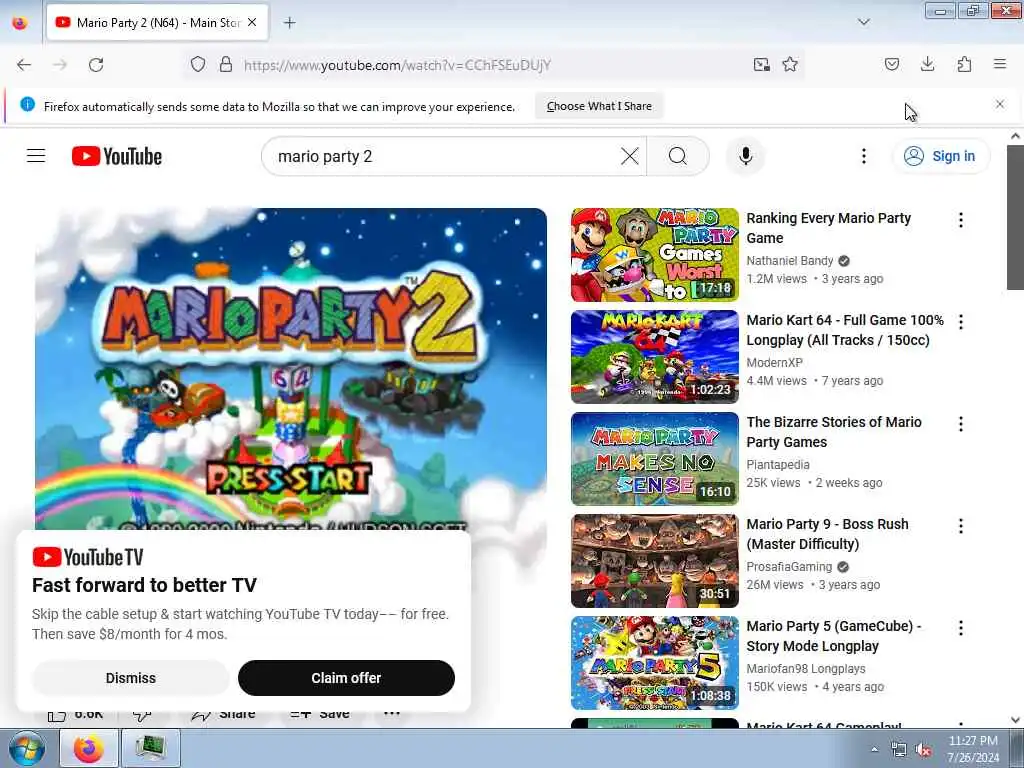Visit ProsafiaGaming channel
1024x768 pixels.
789,566
